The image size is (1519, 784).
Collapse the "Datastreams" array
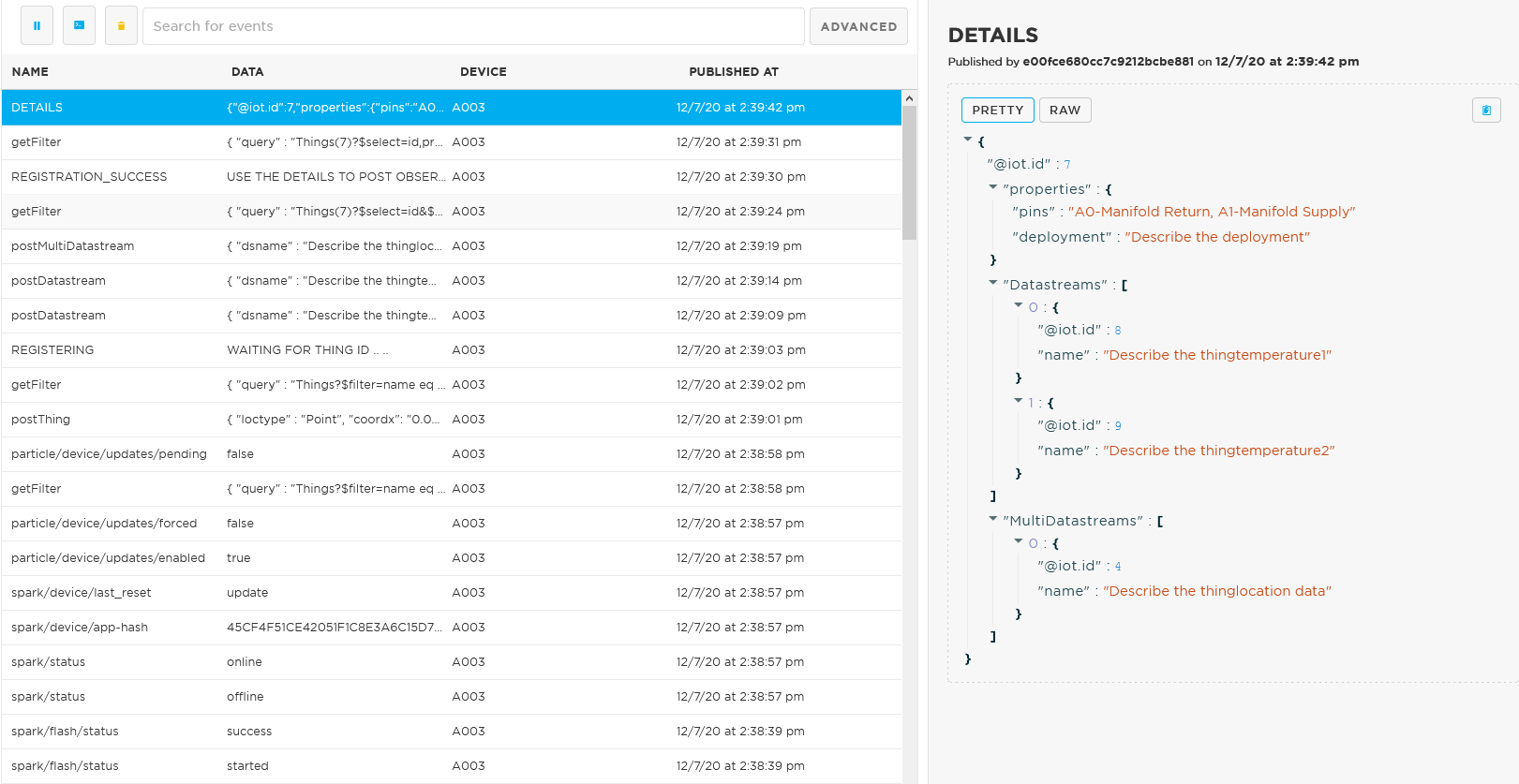point(993,283)
